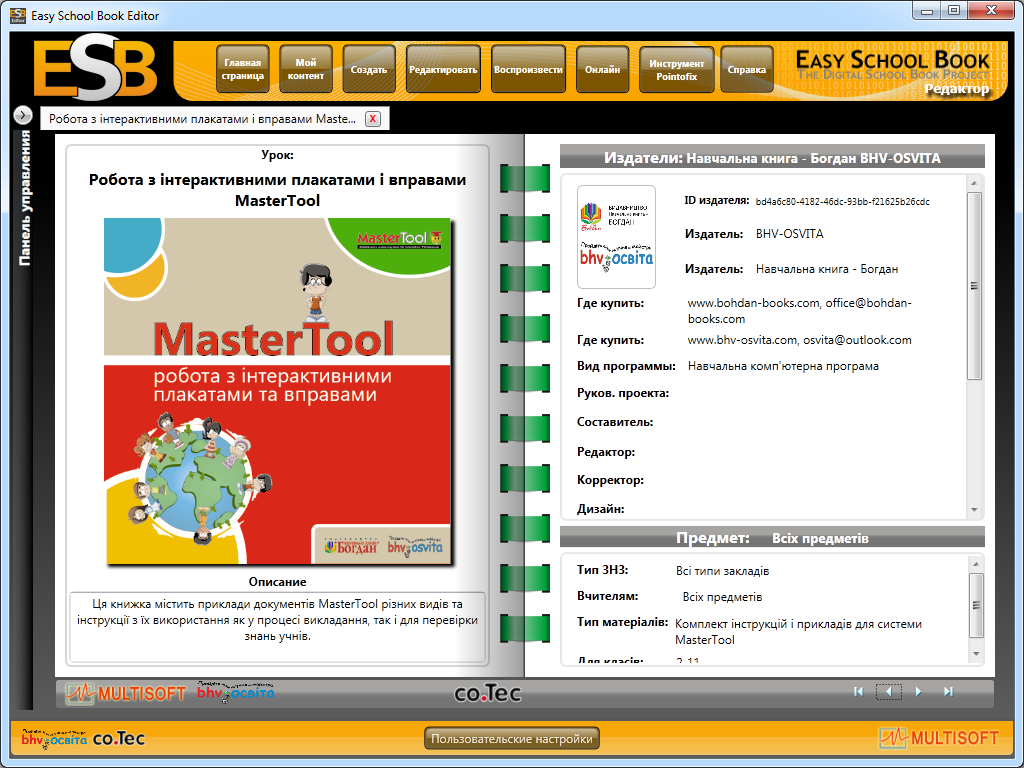This screenshot has width=1024, height=768.
Task: Click Пользовательские настройки button
Action: (511, 739)
